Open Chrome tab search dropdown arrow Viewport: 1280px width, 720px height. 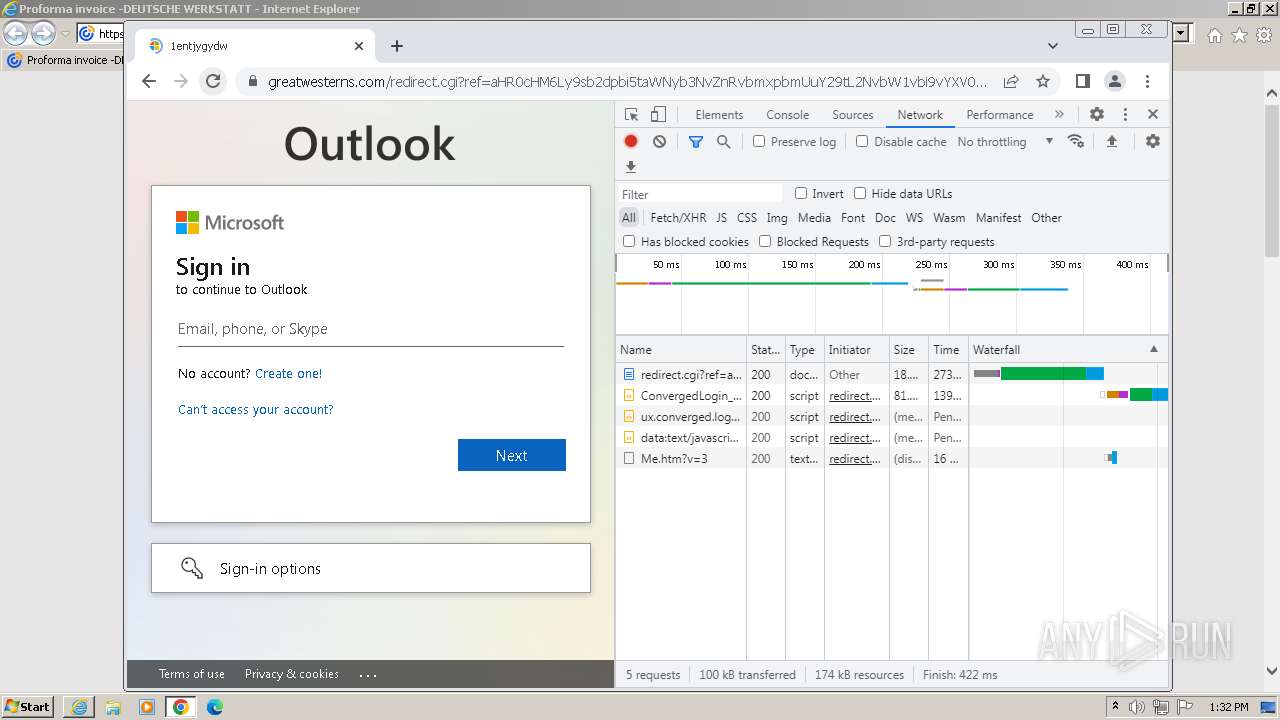pyautogui.click(x=1053, y=46)
